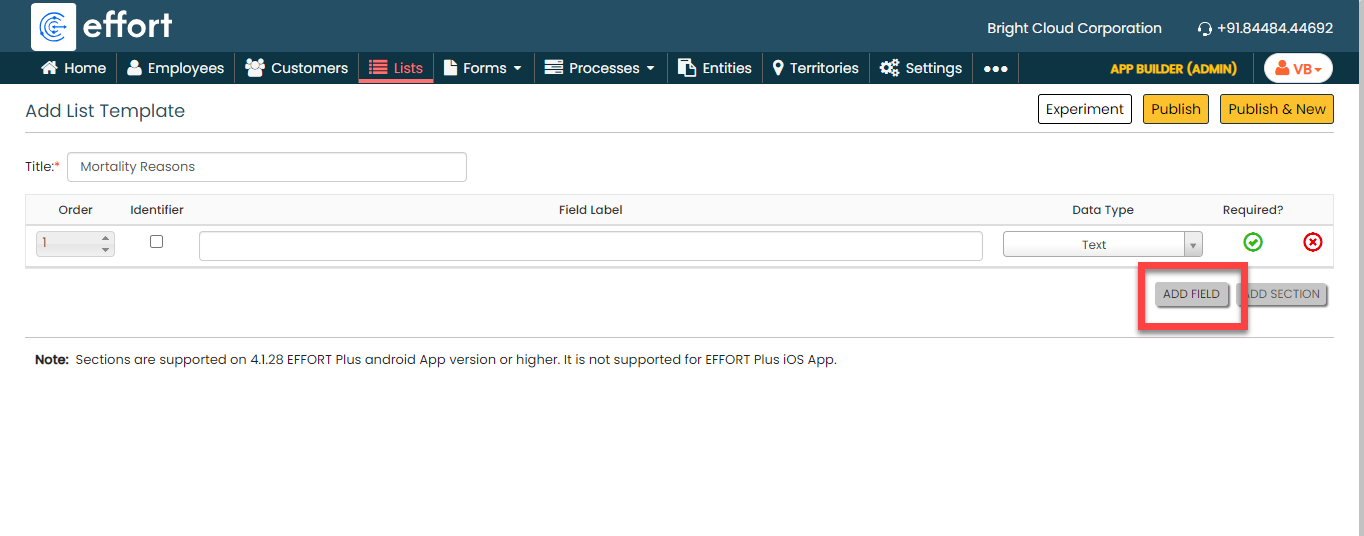1364x536 pixels.
Task: Open the more options ellipsis menu
Action: coord(995,69)
